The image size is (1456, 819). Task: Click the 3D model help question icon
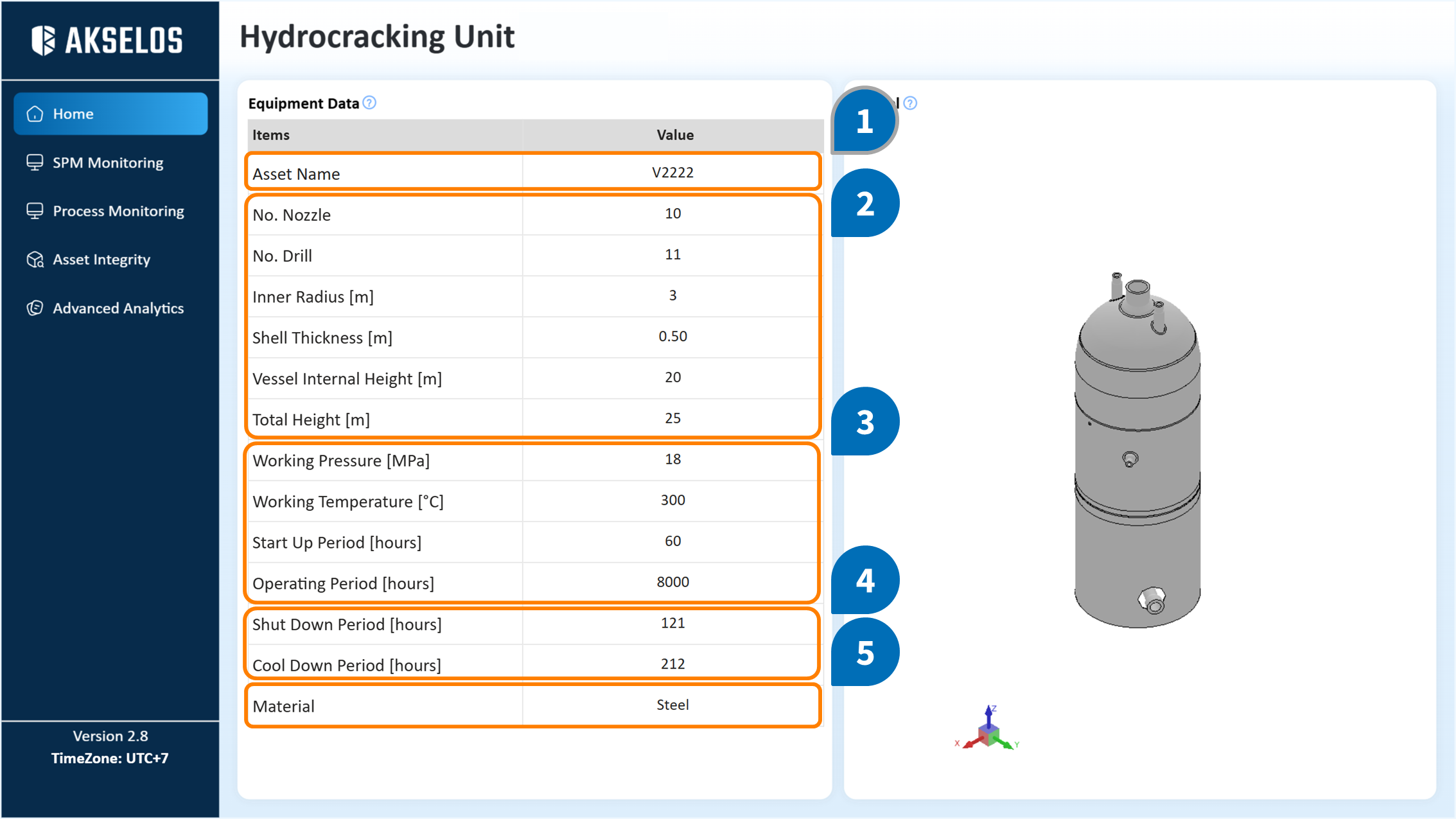point(910,103)
